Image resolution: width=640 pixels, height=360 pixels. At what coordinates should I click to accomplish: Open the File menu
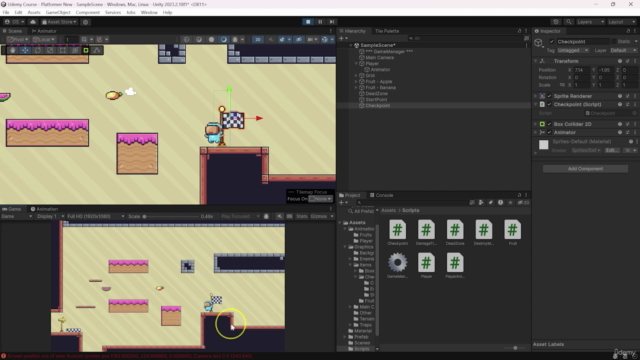[x=6, y=13]
